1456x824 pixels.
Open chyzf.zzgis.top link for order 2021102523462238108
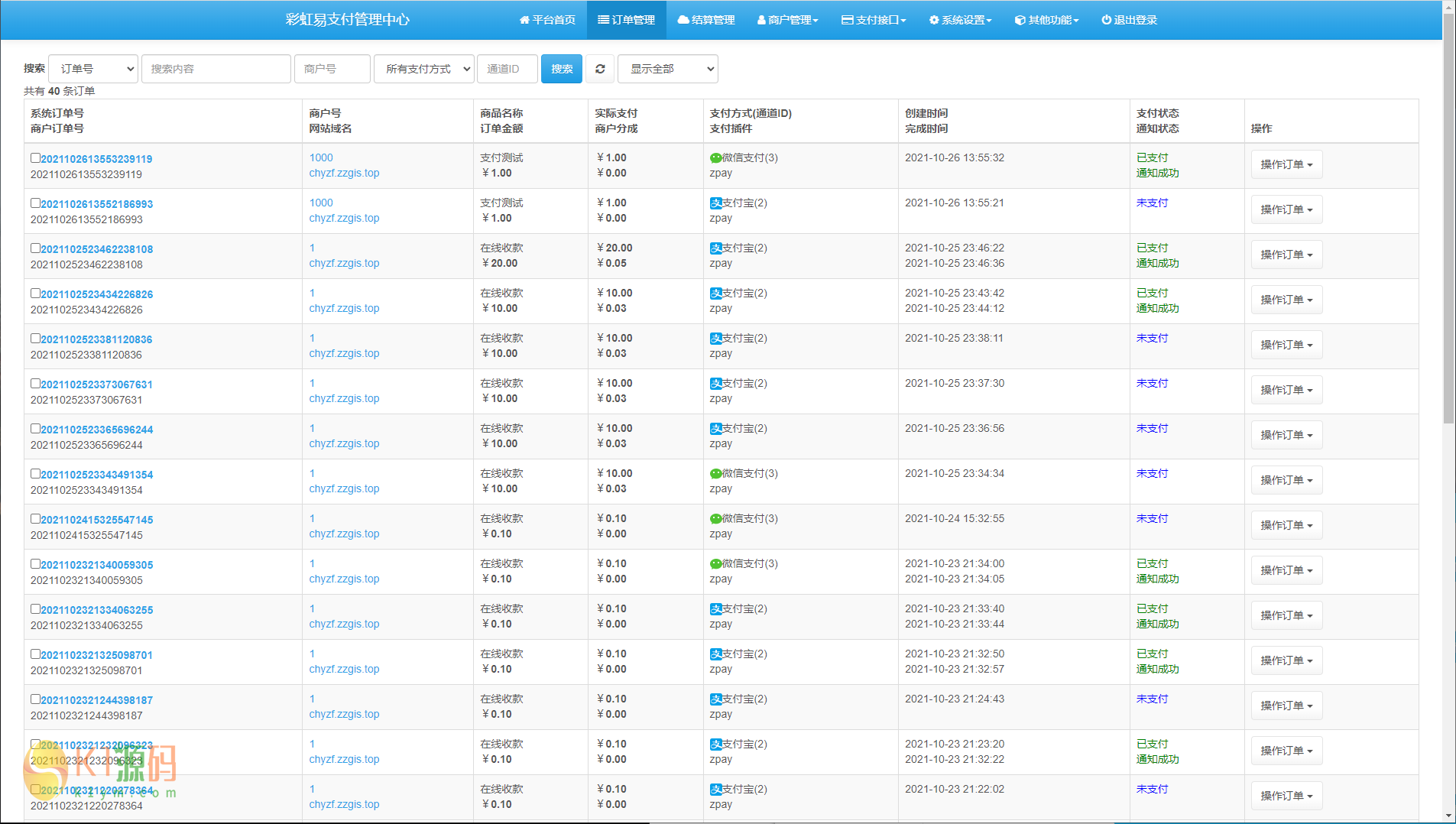coord(344,263)
